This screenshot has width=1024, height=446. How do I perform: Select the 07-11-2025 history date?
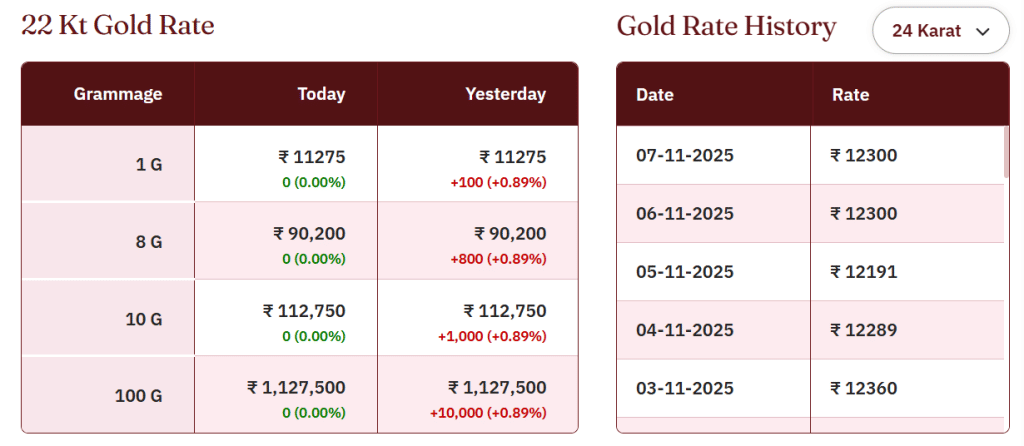685,155
